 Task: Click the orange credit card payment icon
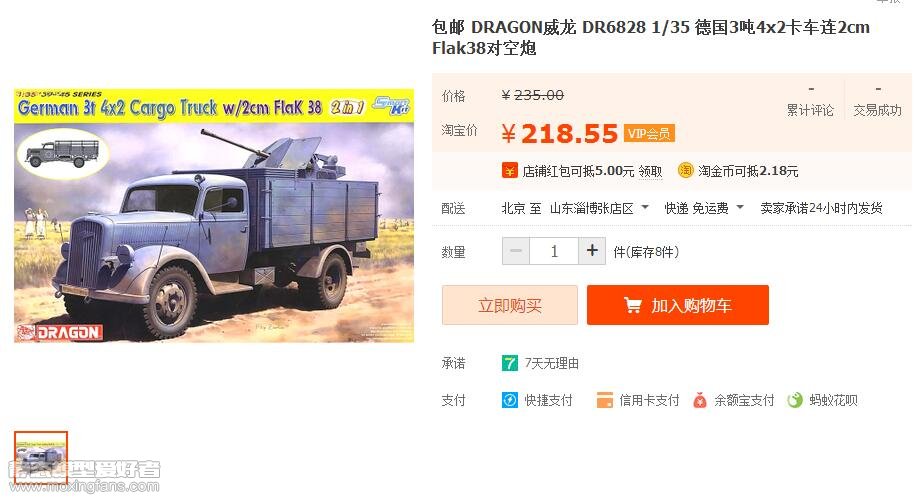(x=605, y=400)
